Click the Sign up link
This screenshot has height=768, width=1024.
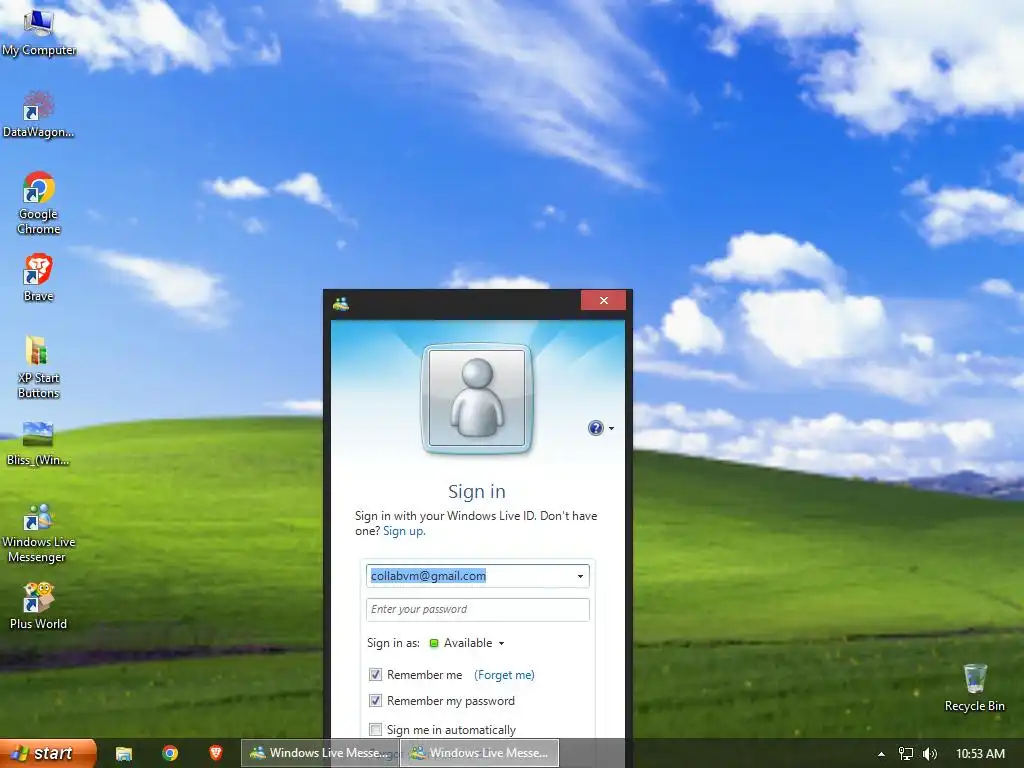[x=404, y=531]
